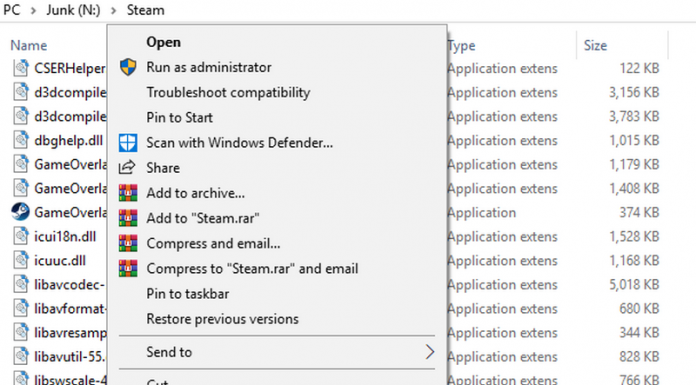Click file icon of the 1,179 KB GameOverlay file

pos(21,164)
